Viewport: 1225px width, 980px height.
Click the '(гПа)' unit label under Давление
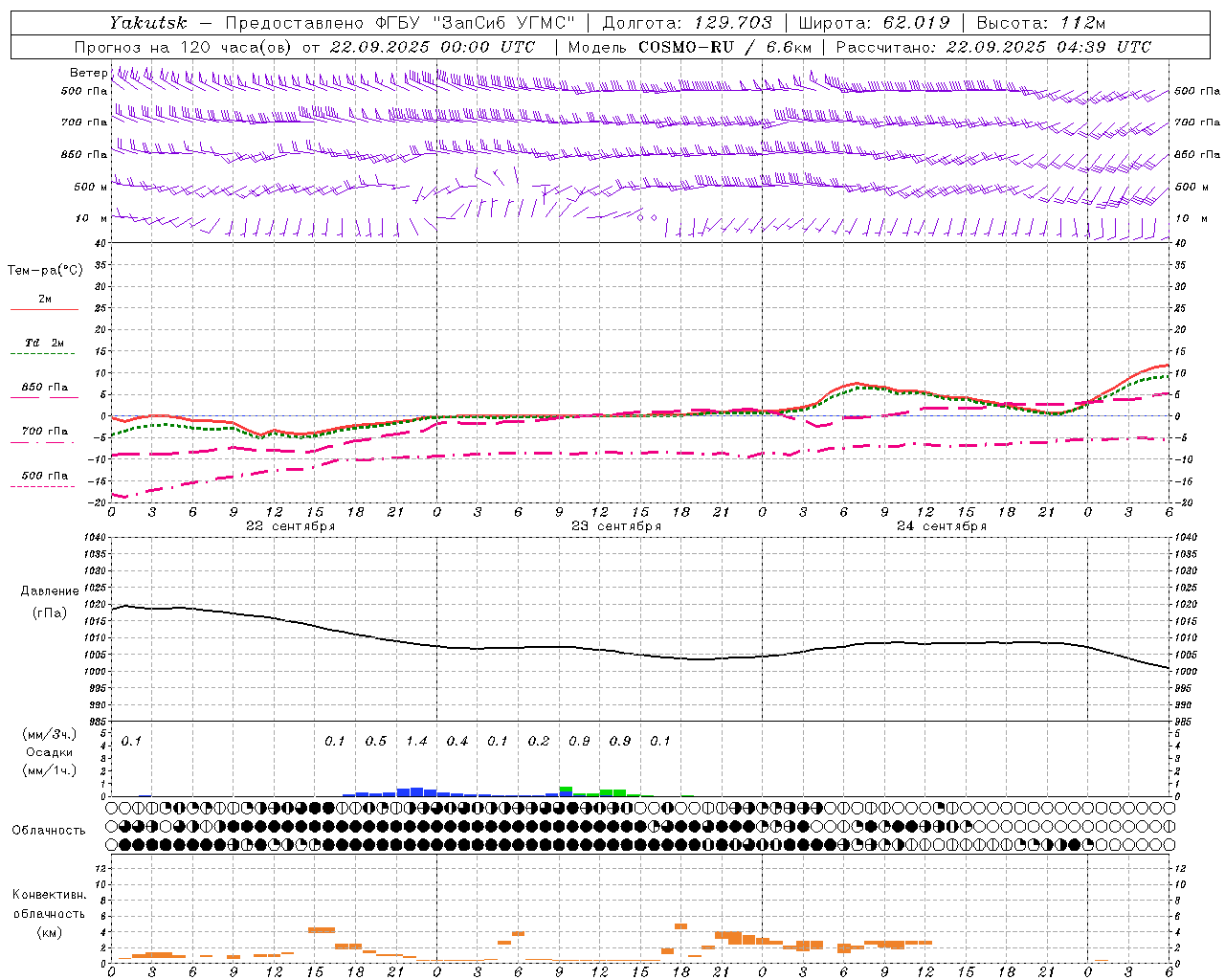[x=50, y=613]
